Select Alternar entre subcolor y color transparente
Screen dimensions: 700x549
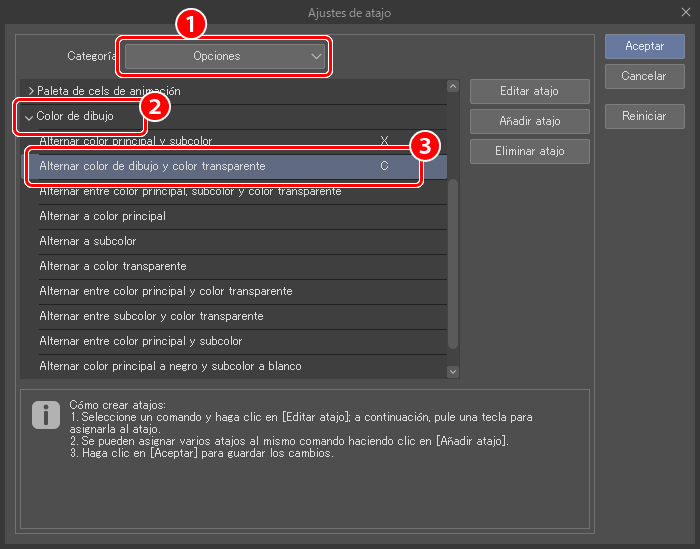pyautogui.click(x=151, y=316)
